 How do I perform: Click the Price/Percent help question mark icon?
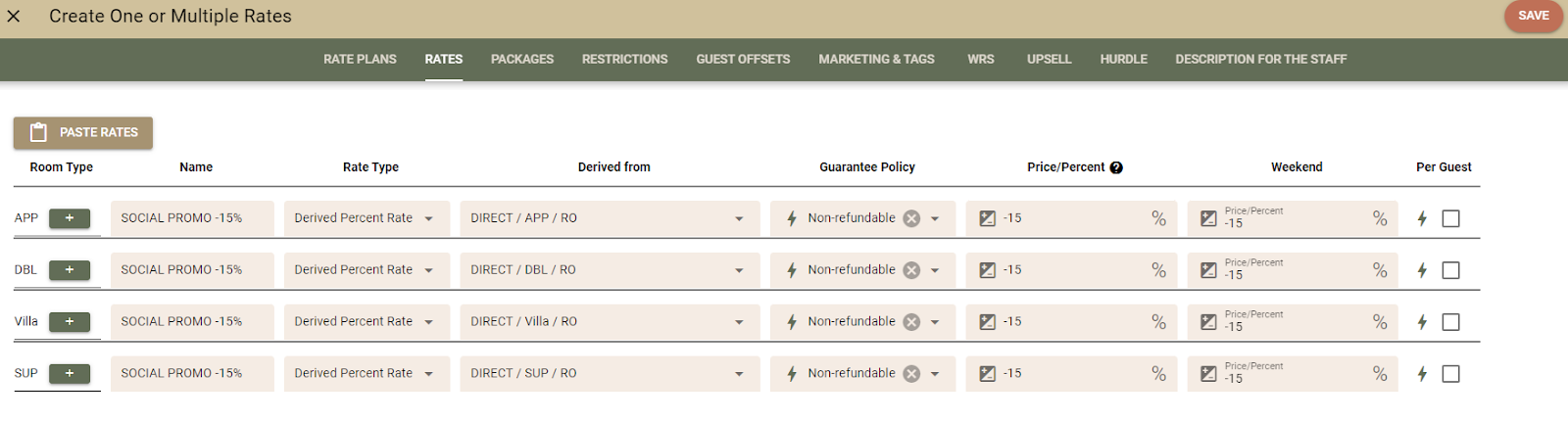1116,167
